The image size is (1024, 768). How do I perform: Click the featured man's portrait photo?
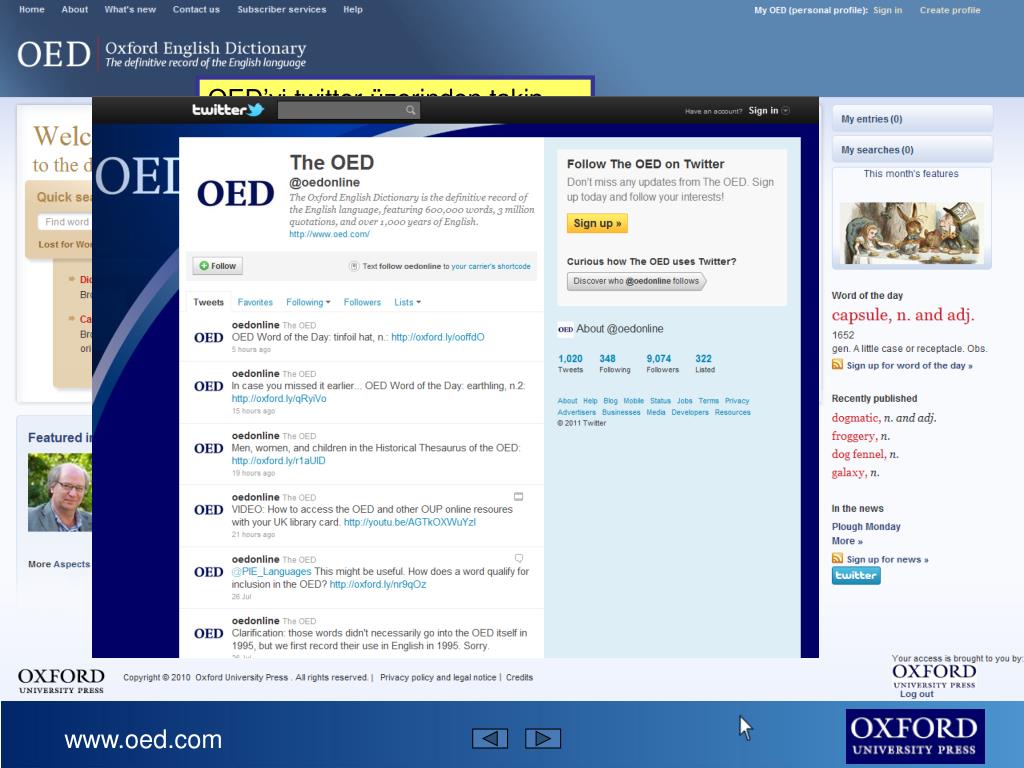[x=59, y=492]
